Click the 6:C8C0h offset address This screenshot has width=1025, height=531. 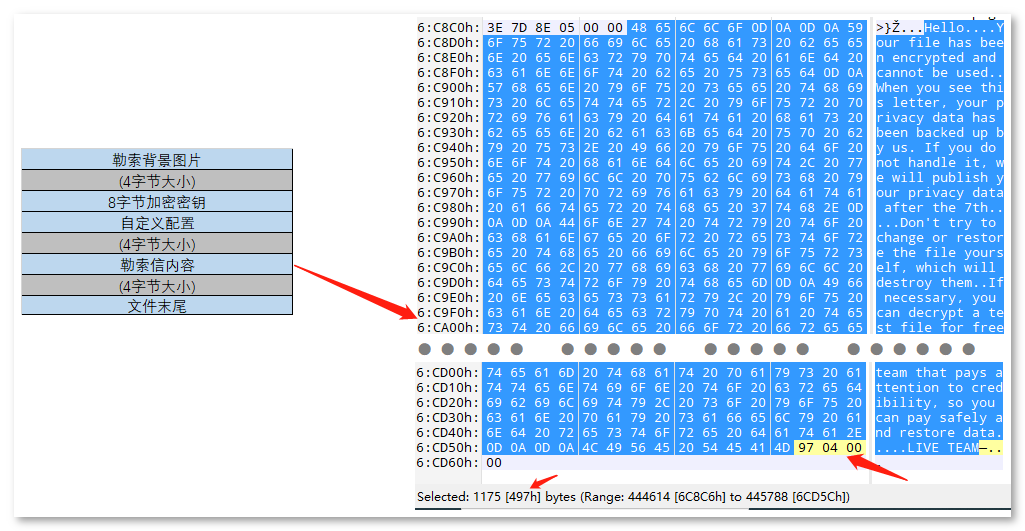(x=446, y=28)
